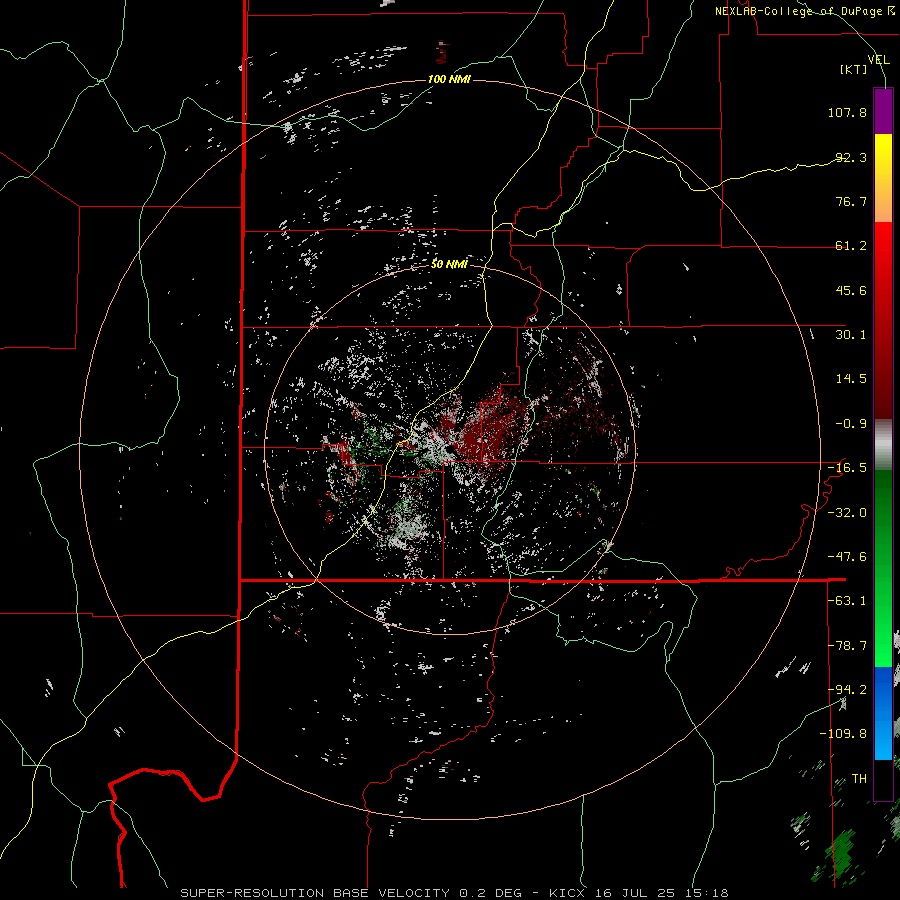Click the 92.3 scale value
The width and height of the screenshot is (900, 900).
(851, 157)
